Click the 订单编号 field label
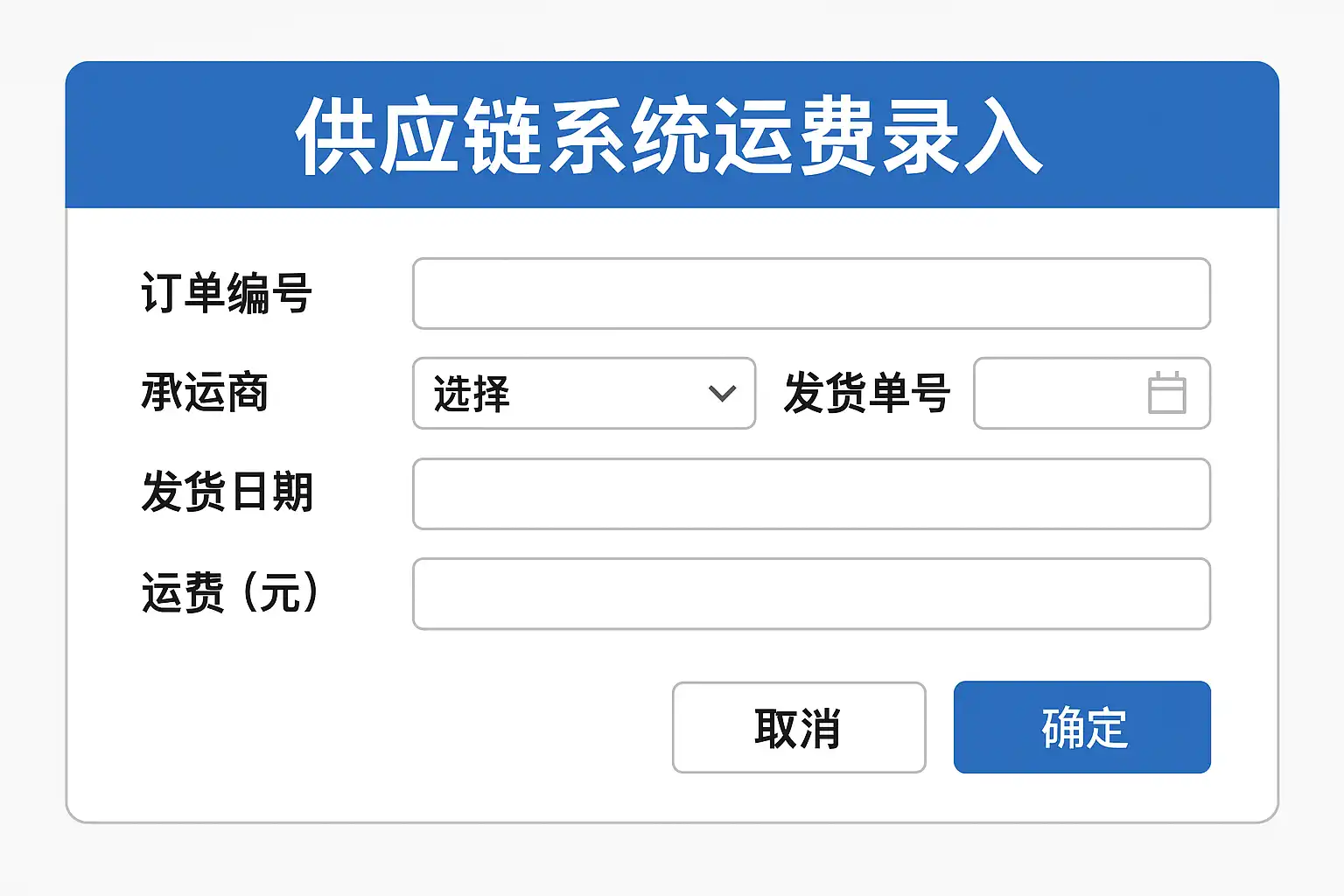Image resolution: width=1344 pixels, height=896 pixels. click(x=226, y=294)
